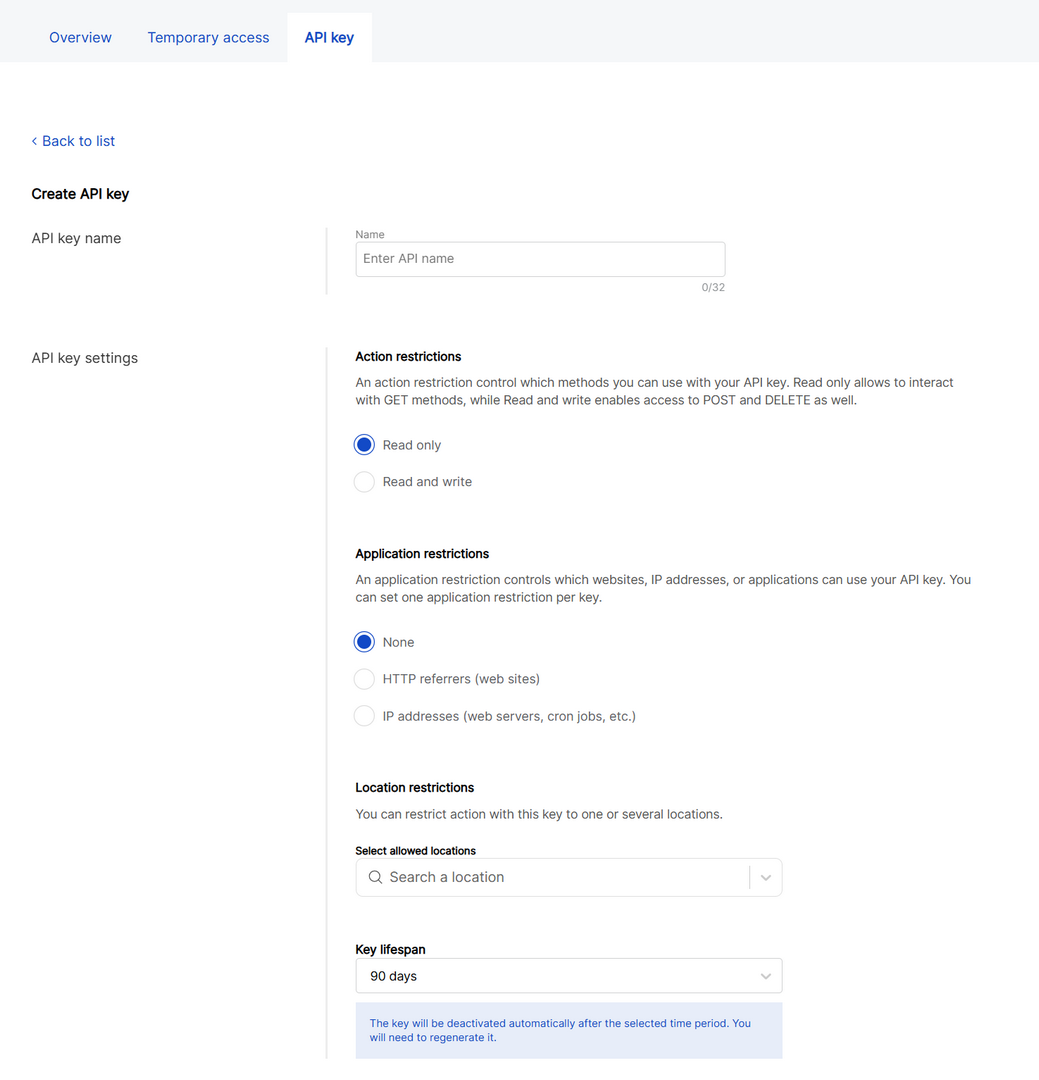The image size is (1039, 1080).
Task: Click the Create API key heading
Action: click(80, 194)
